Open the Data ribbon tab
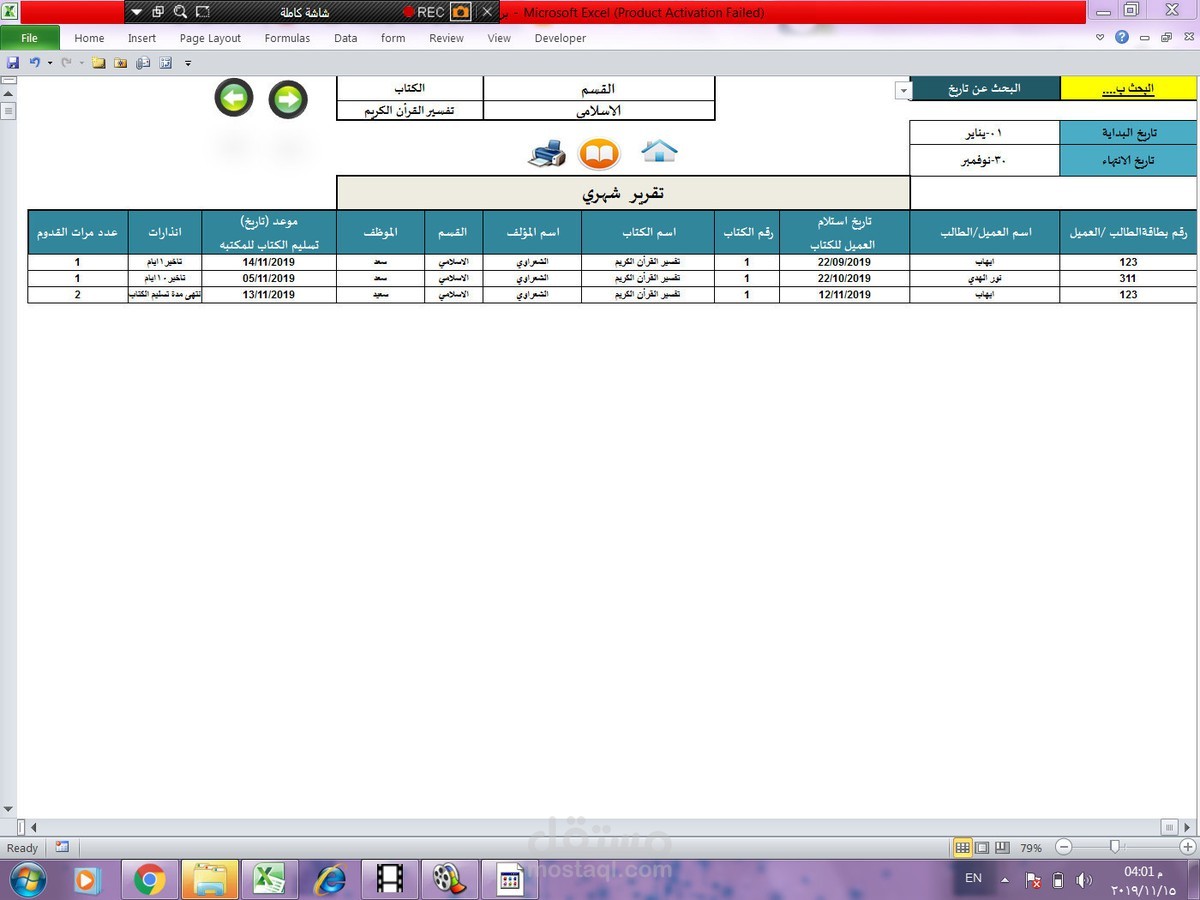 coord(346,38)
